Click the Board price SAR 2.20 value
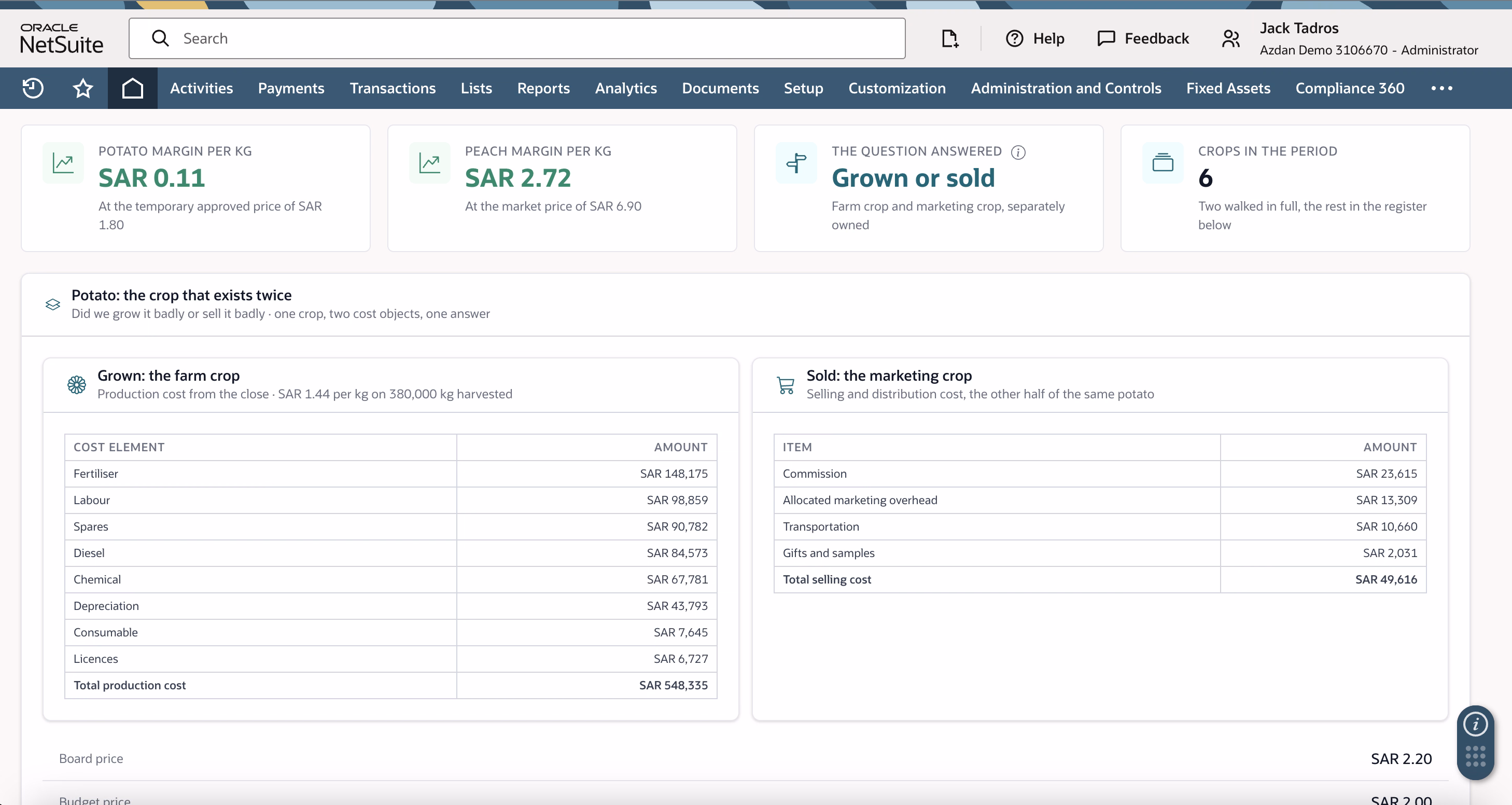 tap(1401, 759)
